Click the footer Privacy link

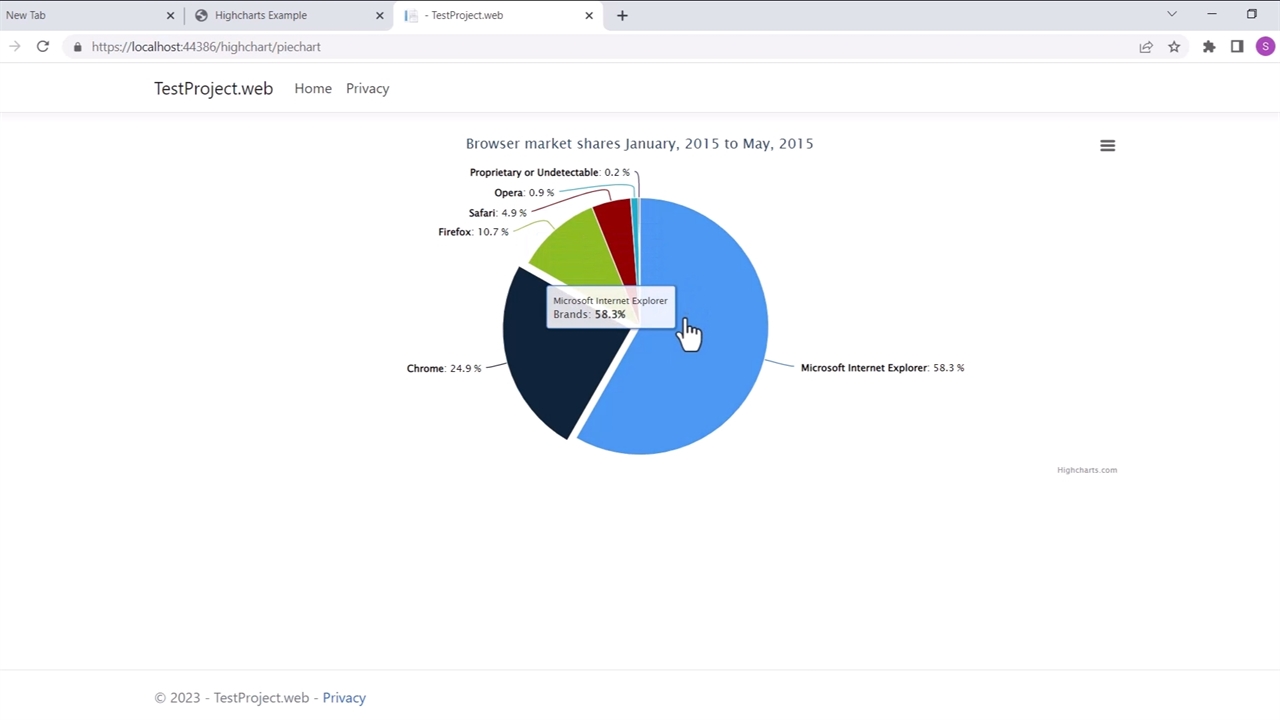[344, 698]
